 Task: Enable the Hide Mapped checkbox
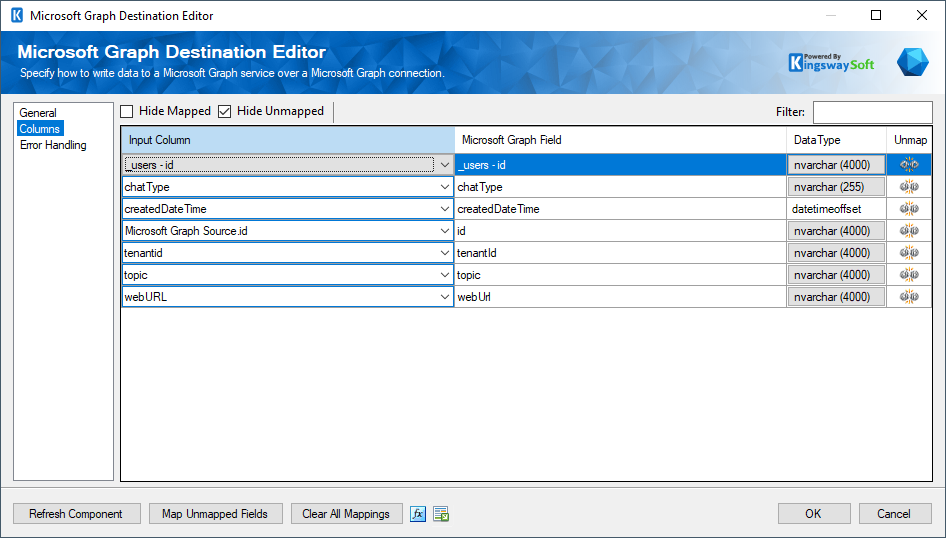point(127,112)
